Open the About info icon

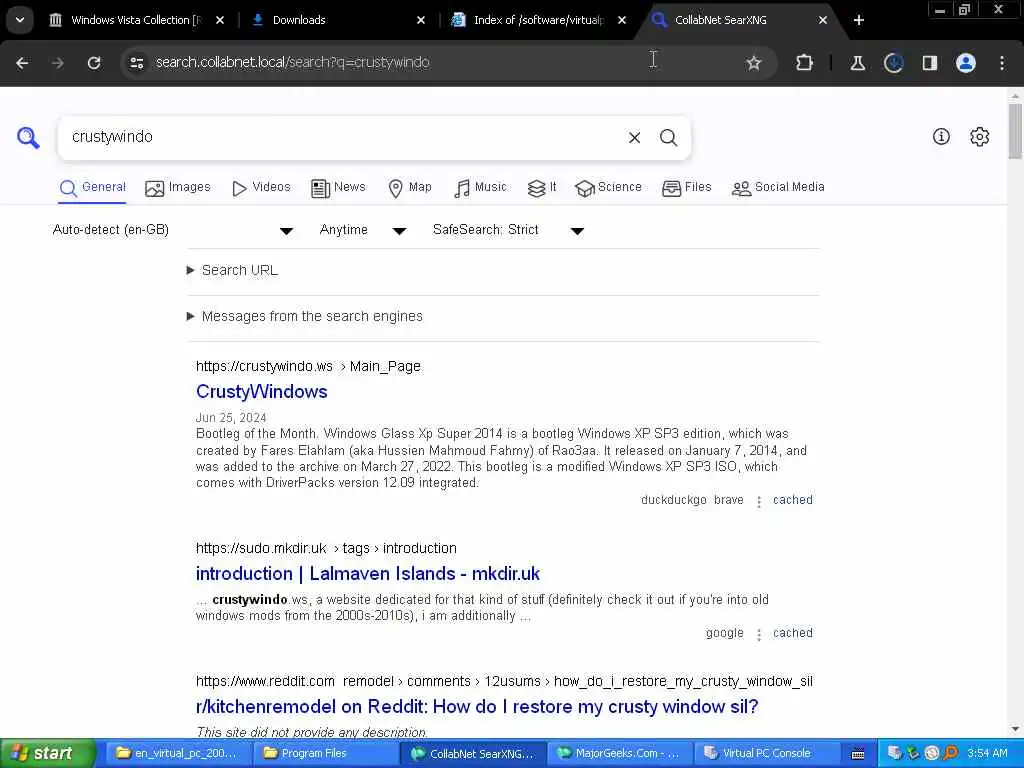pyautogui.click(x=941, y=136)
